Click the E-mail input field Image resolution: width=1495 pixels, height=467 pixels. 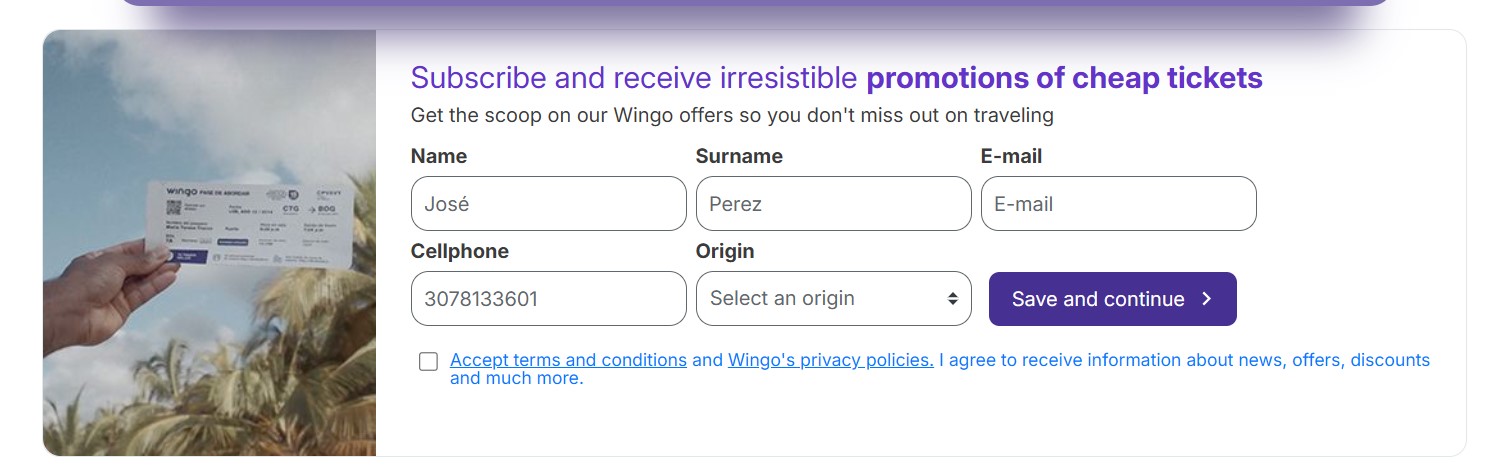click(x=1118, y=204)
